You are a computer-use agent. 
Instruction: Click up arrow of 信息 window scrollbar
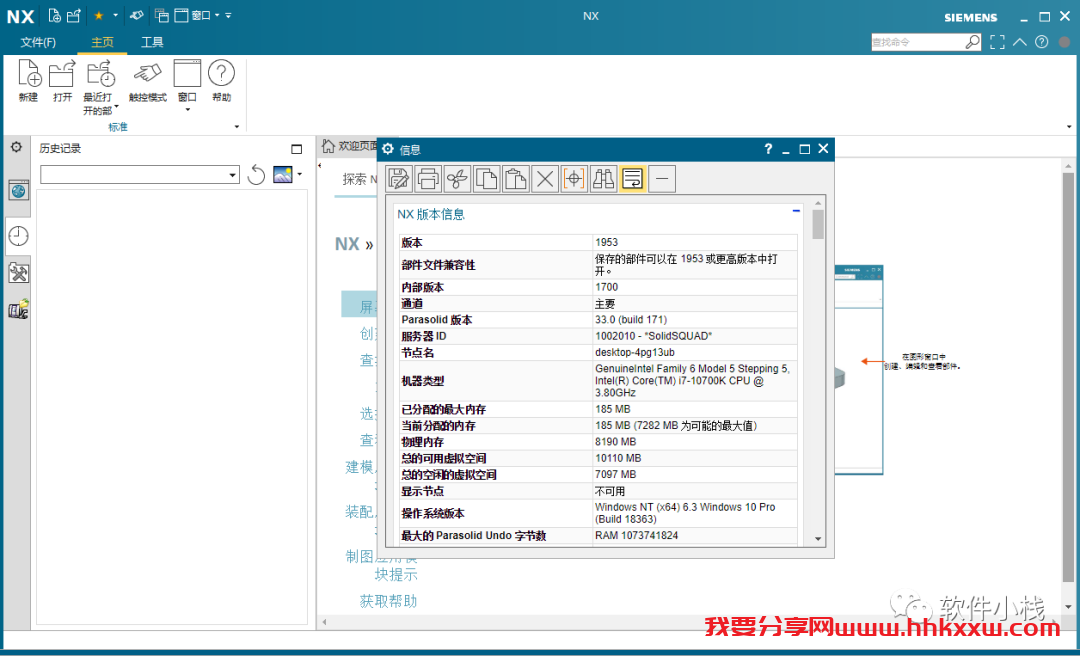point(818,203)
